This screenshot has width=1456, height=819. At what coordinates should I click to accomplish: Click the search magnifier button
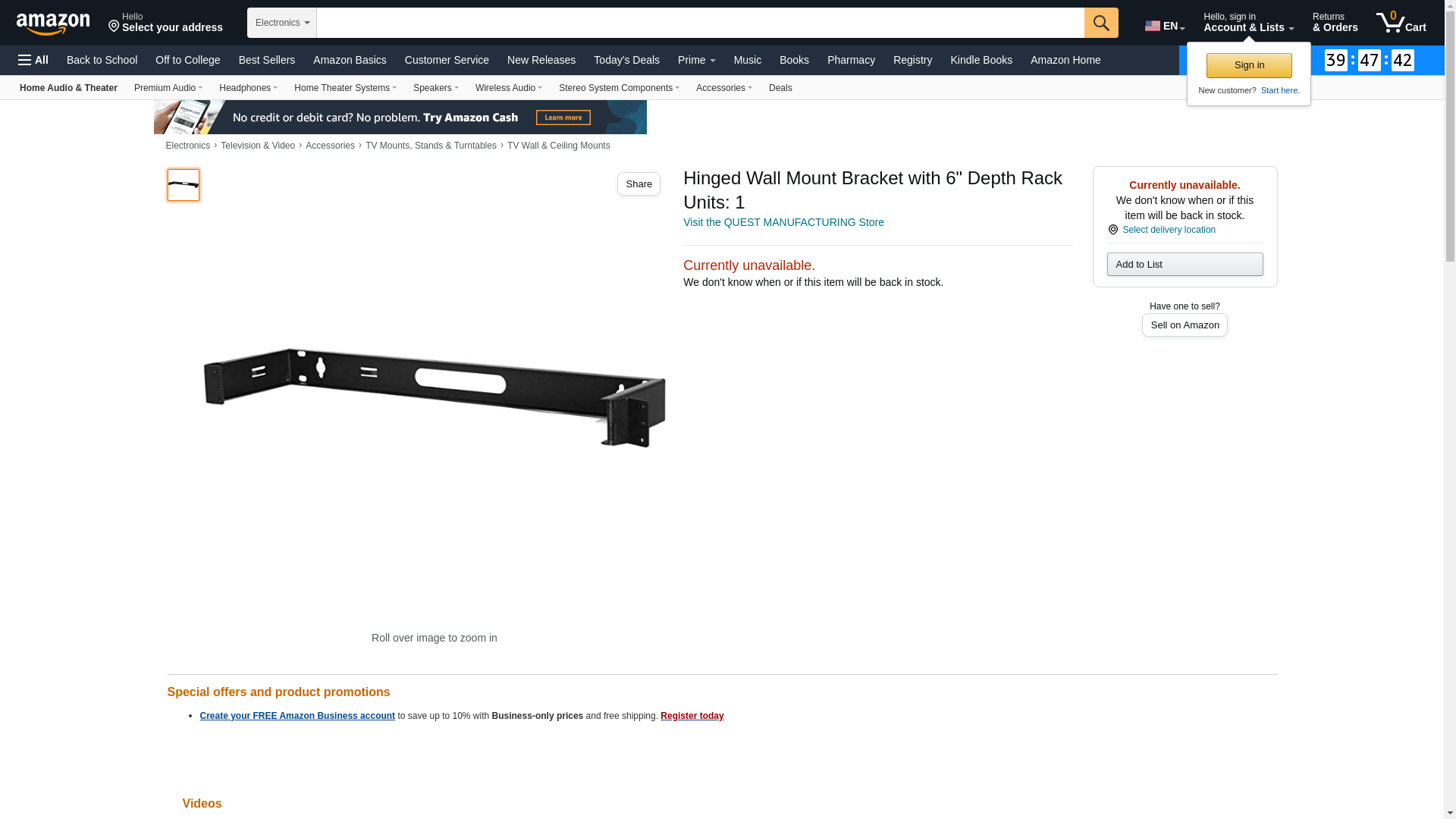pyautogui.click(x=1101, y=23)
